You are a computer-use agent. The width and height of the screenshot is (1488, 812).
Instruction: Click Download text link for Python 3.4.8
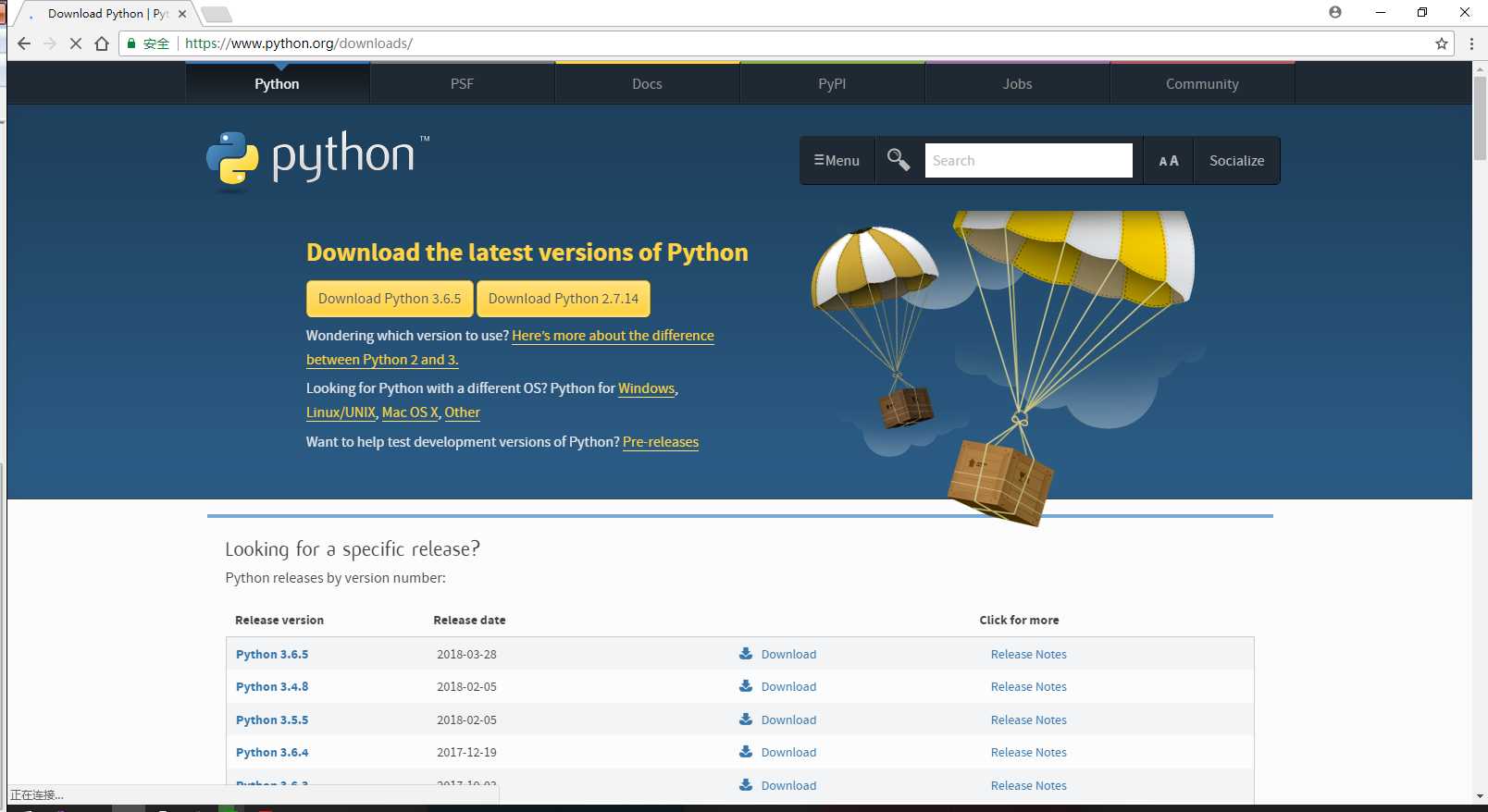pyautogui.click(x=788, y=686)
